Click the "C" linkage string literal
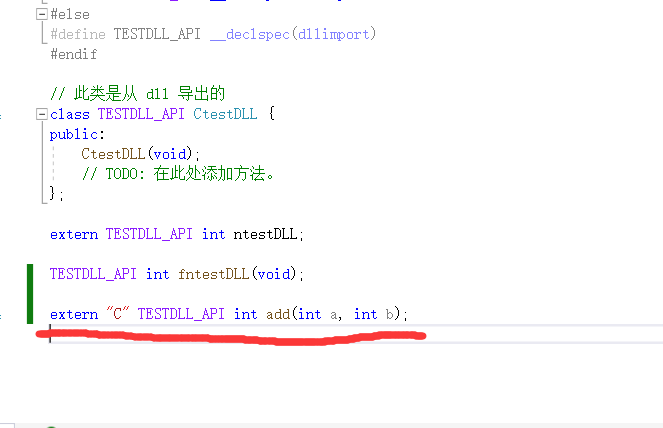The image size is (663, 428). pos(117,314)
